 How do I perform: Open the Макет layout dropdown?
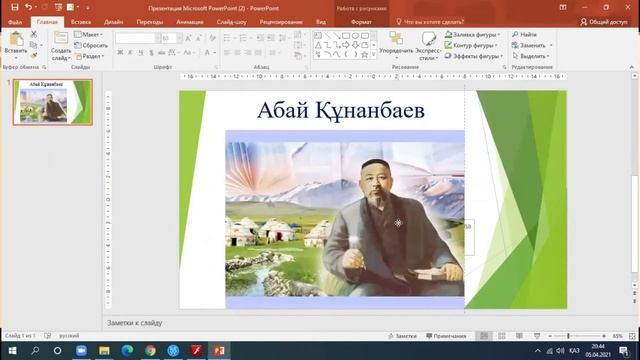coord(89,35)
